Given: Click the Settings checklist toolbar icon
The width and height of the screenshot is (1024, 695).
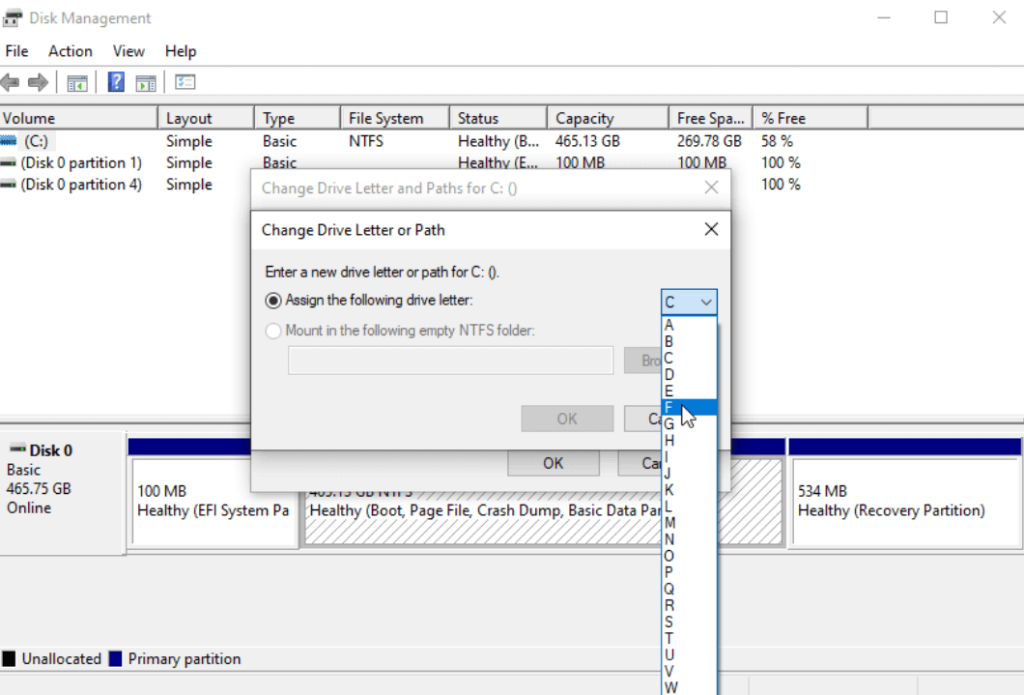Looking at the screenshot, I should [185, 83].
